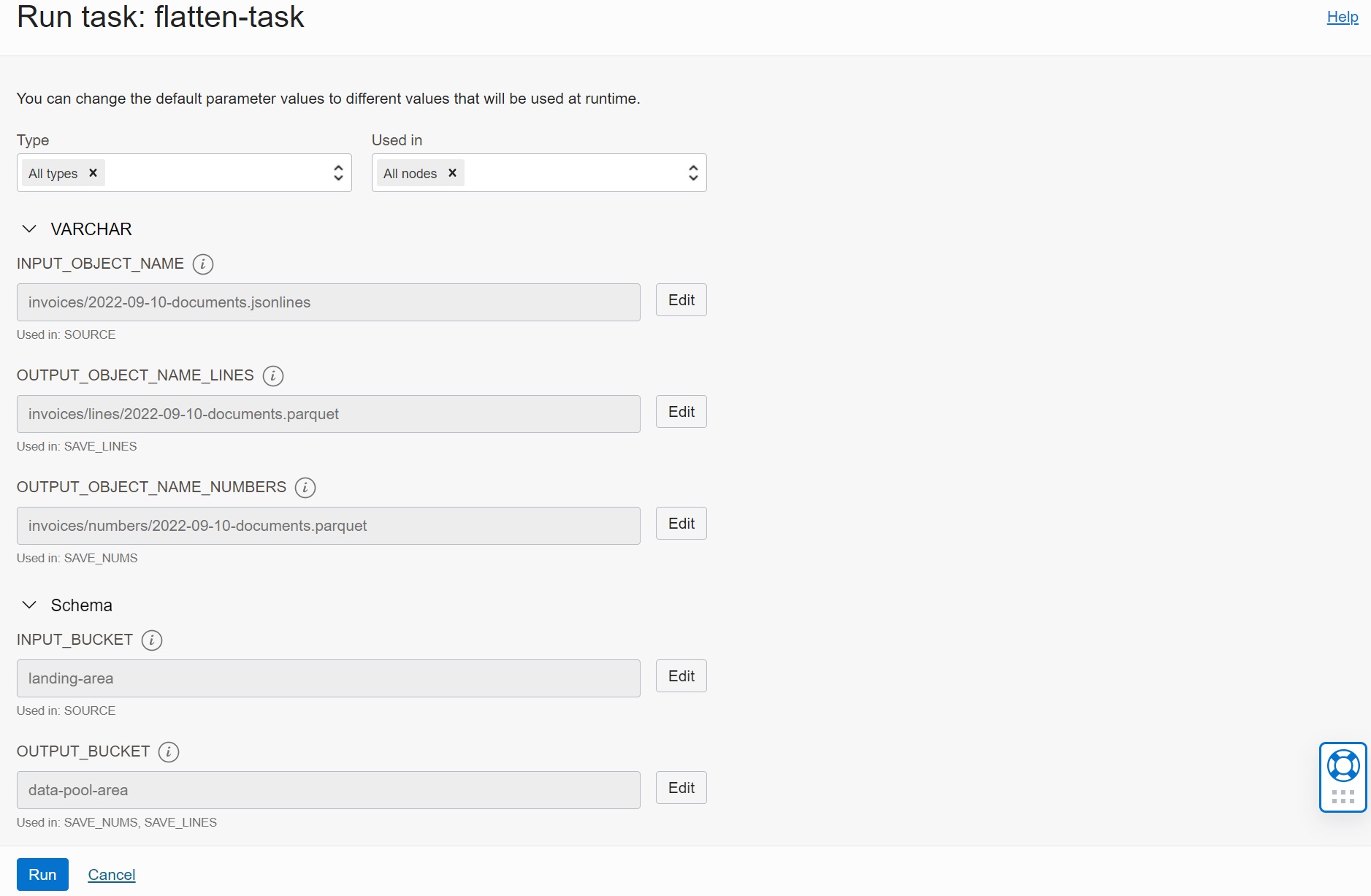Edit the OUTPUT_BUCKET value
Screen dimensions: 1371x896
tap(681, 788)
